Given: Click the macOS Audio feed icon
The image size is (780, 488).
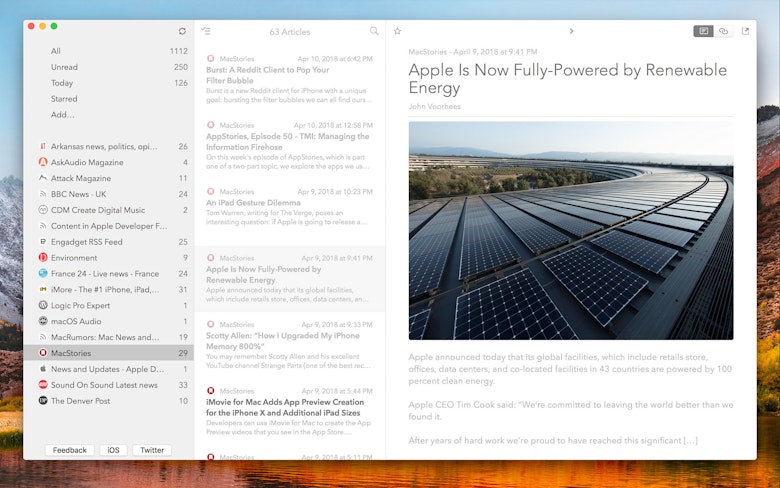Looking at the screenshot, I should tap(43, 321).
